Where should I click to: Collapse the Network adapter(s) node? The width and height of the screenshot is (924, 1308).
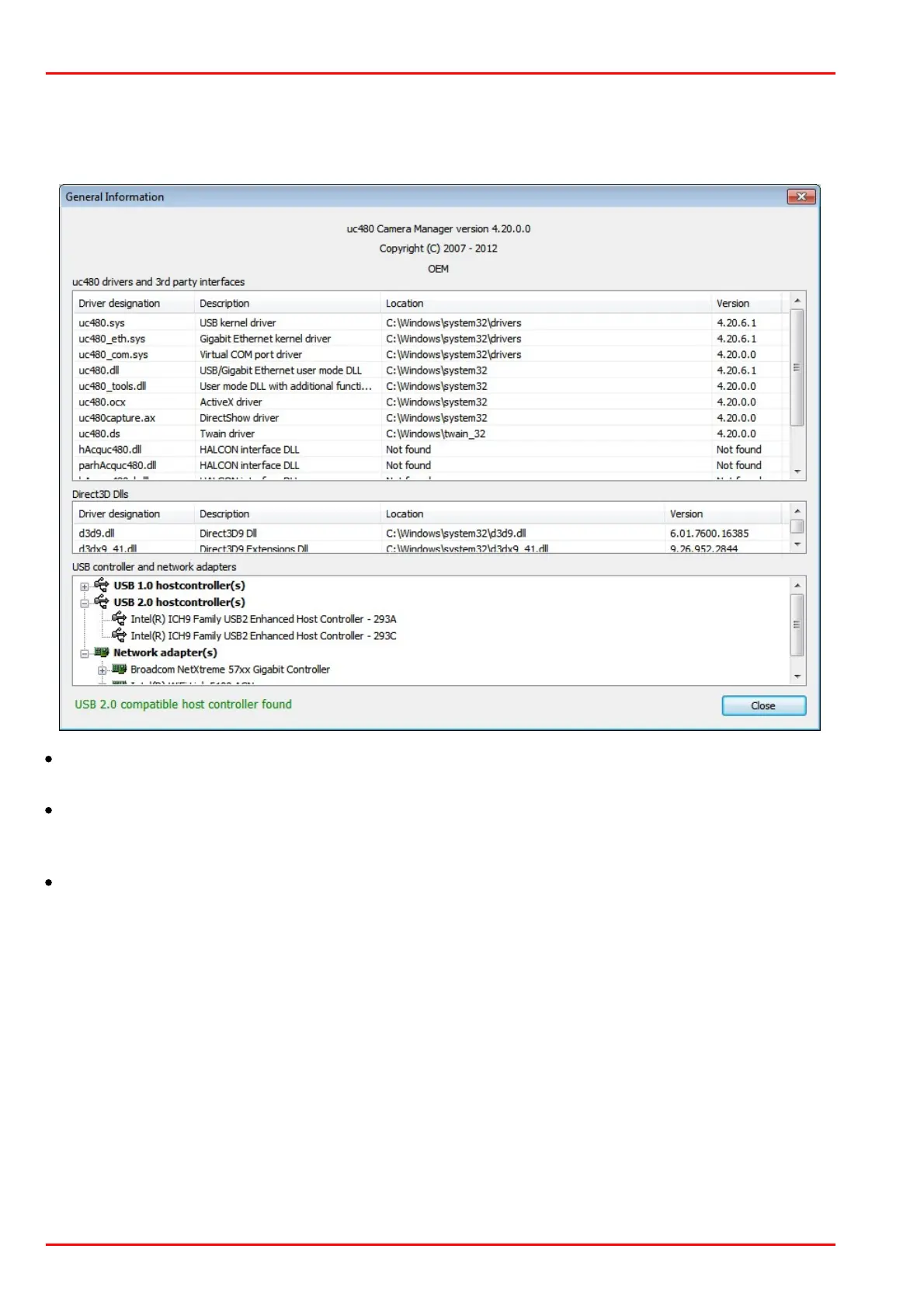click(x=85, y=654)
